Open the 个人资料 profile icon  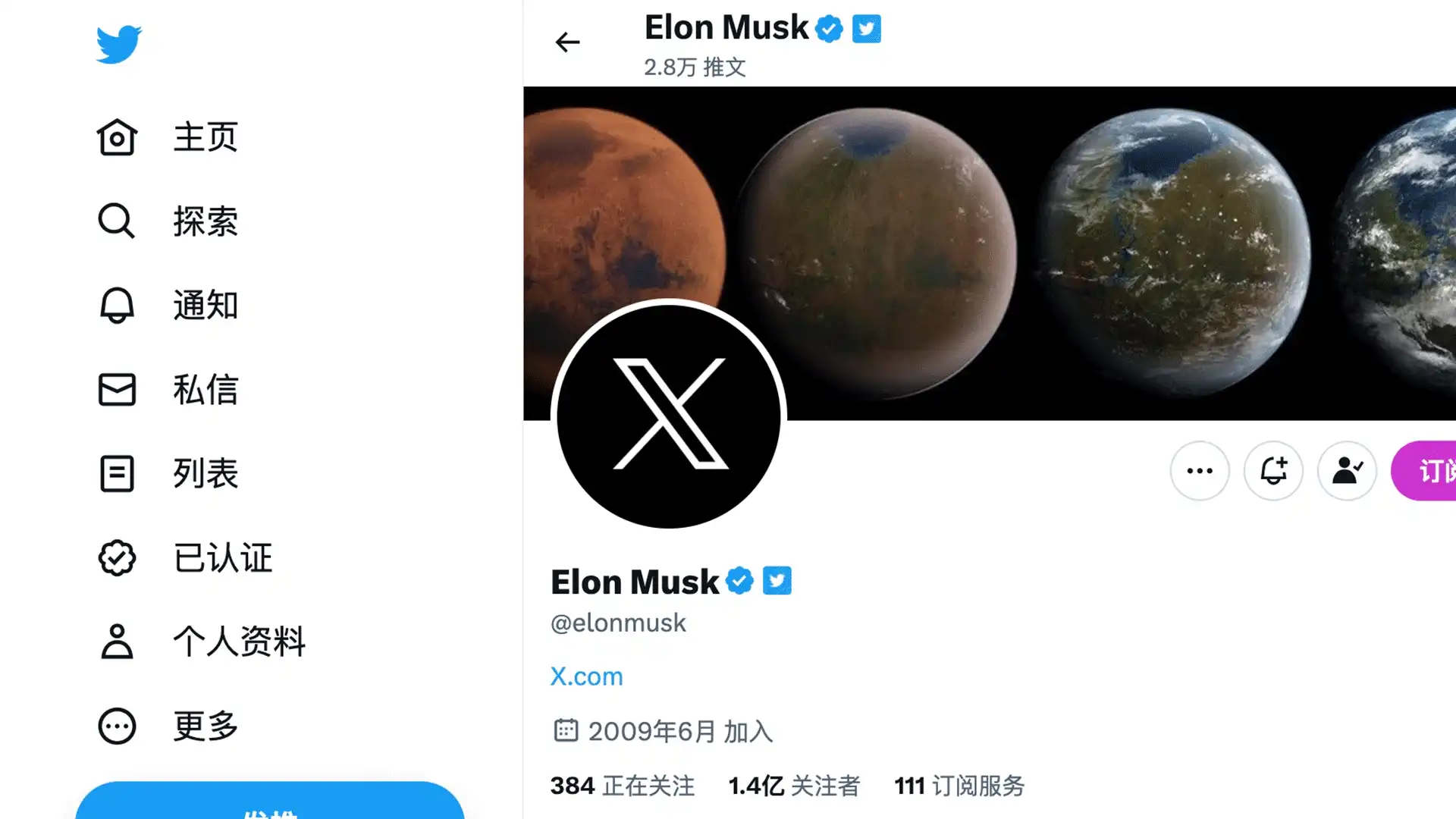[117, 642]
